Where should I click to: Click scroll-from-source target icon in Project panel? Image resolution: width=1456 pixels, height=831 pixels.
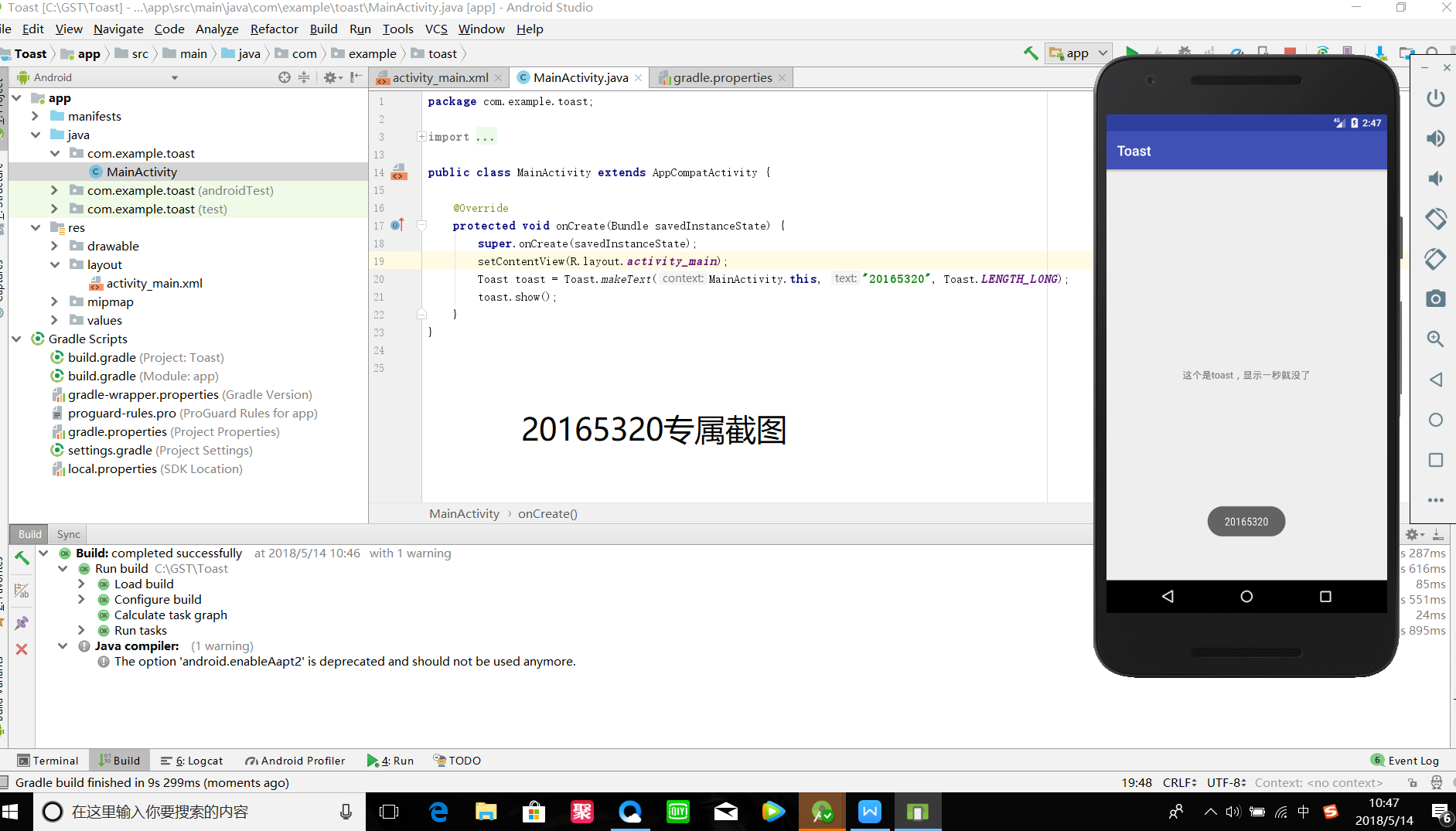[x=285, y=77]
